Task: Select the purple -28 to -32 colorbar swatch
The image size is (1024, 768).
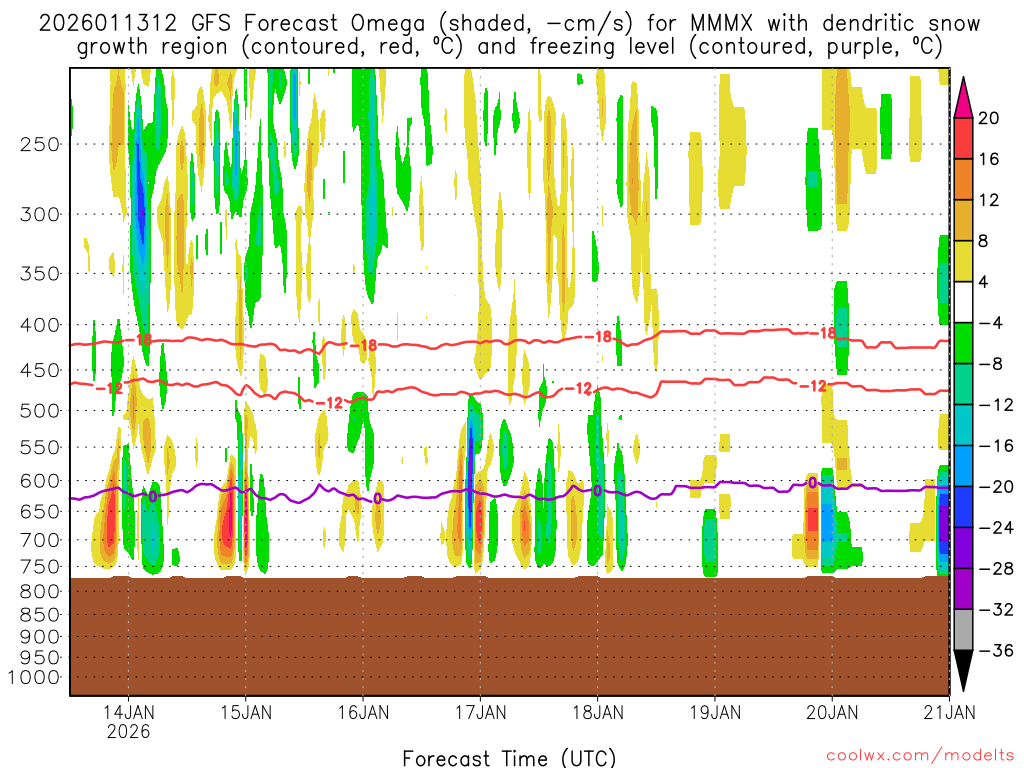Action: [964, 588]
